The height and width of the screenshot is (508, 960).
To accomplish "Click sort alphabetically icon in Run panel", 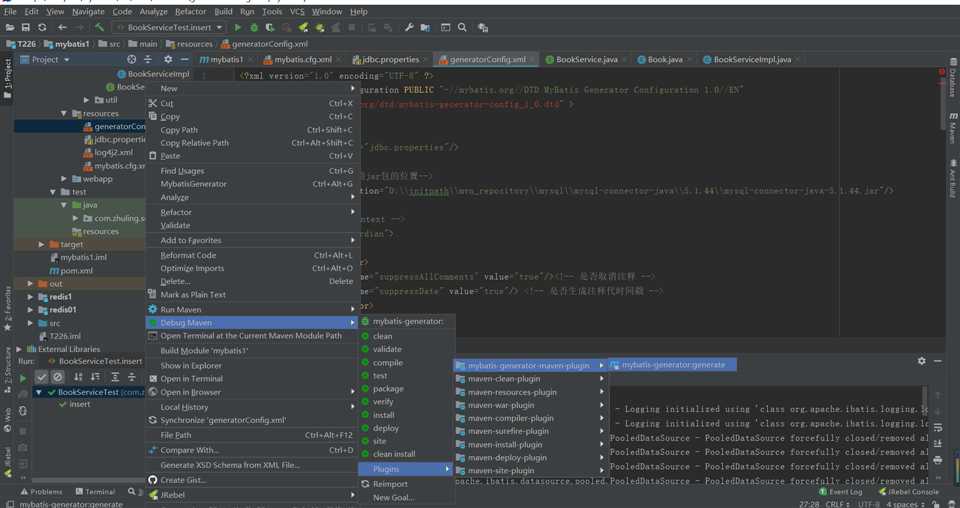I will (78, 377).
